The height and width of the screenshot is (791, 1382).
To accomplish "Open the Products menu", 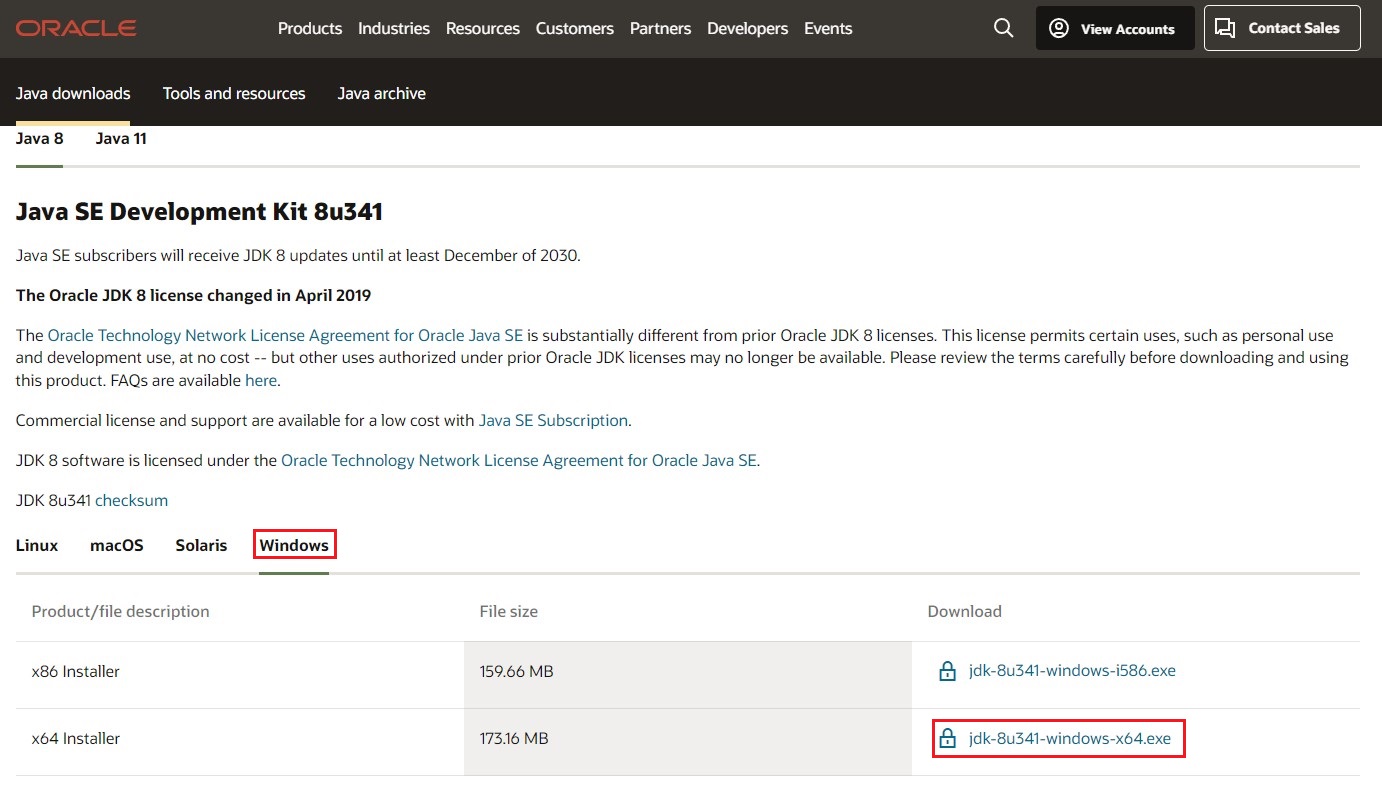I will (x=310, y=28).
